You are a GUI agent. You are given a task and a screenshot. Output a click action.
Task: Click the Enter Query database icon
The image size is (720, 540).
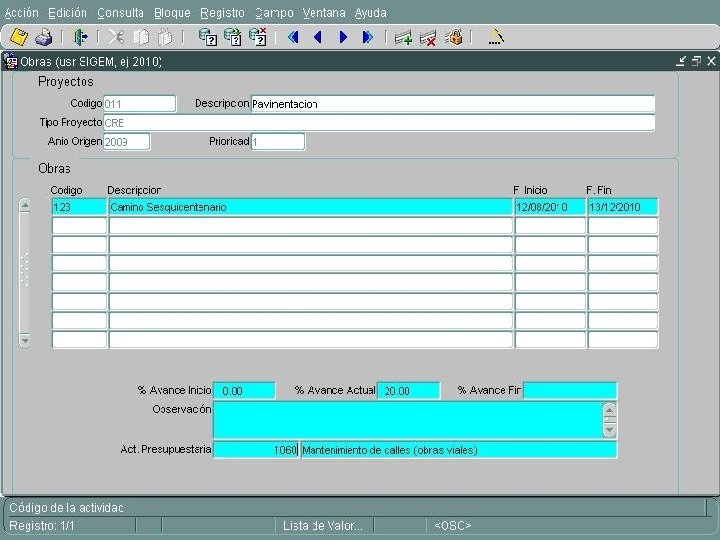(208, 37)
